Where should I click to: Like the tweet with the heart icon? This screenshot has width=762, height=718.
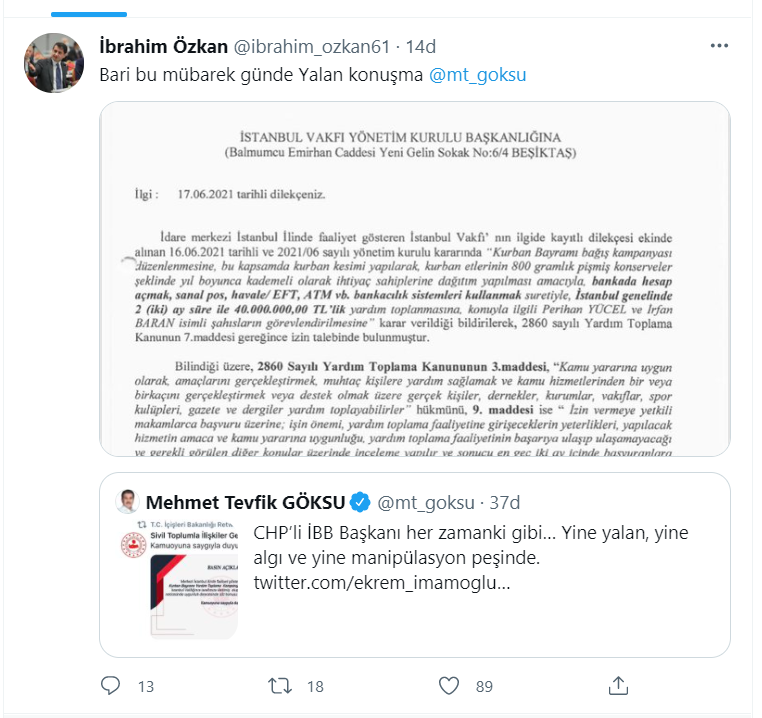coord(450,686)
